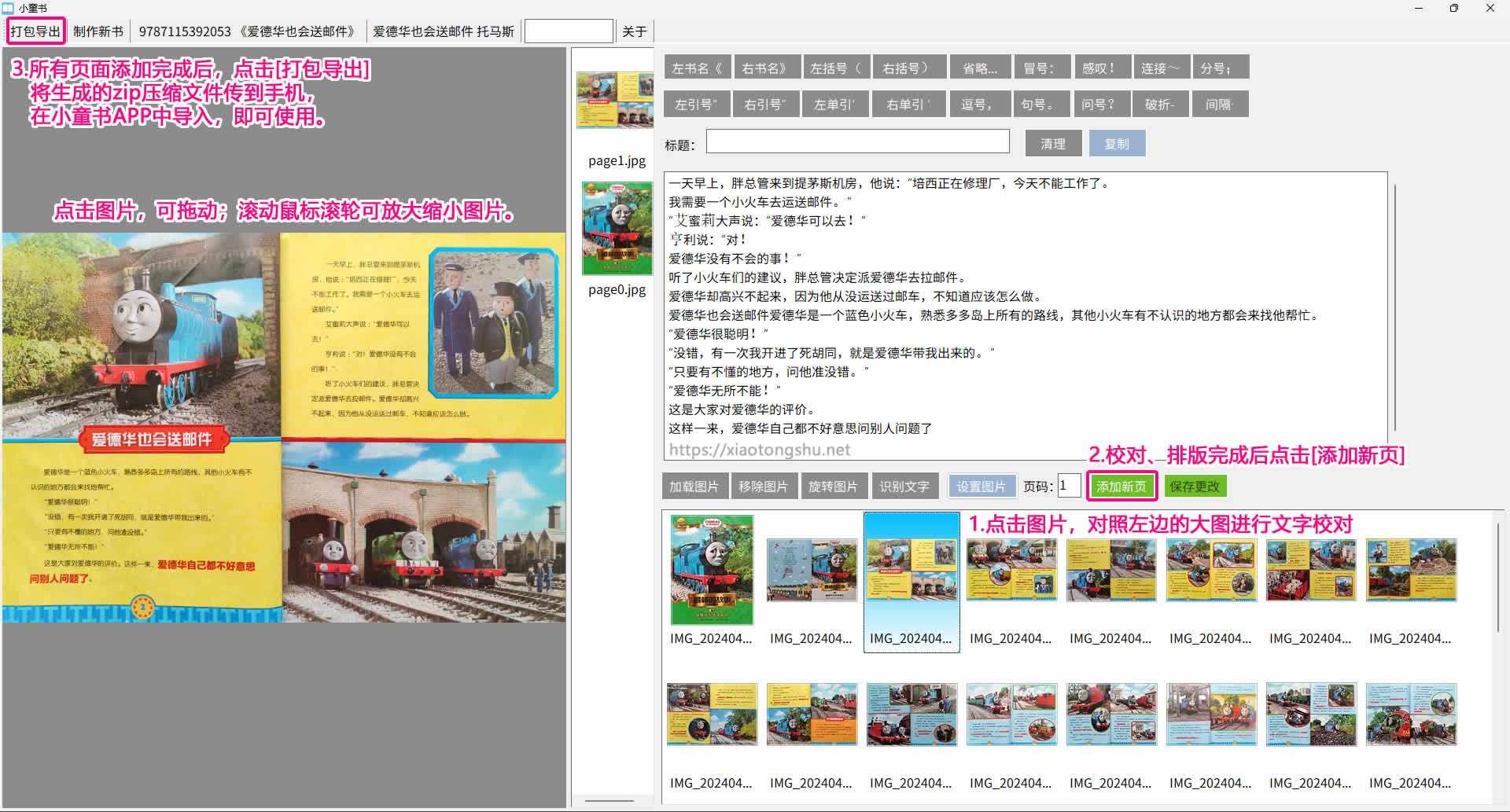Click 爱德华也会送邮件 托马斯 menu item

444,31
